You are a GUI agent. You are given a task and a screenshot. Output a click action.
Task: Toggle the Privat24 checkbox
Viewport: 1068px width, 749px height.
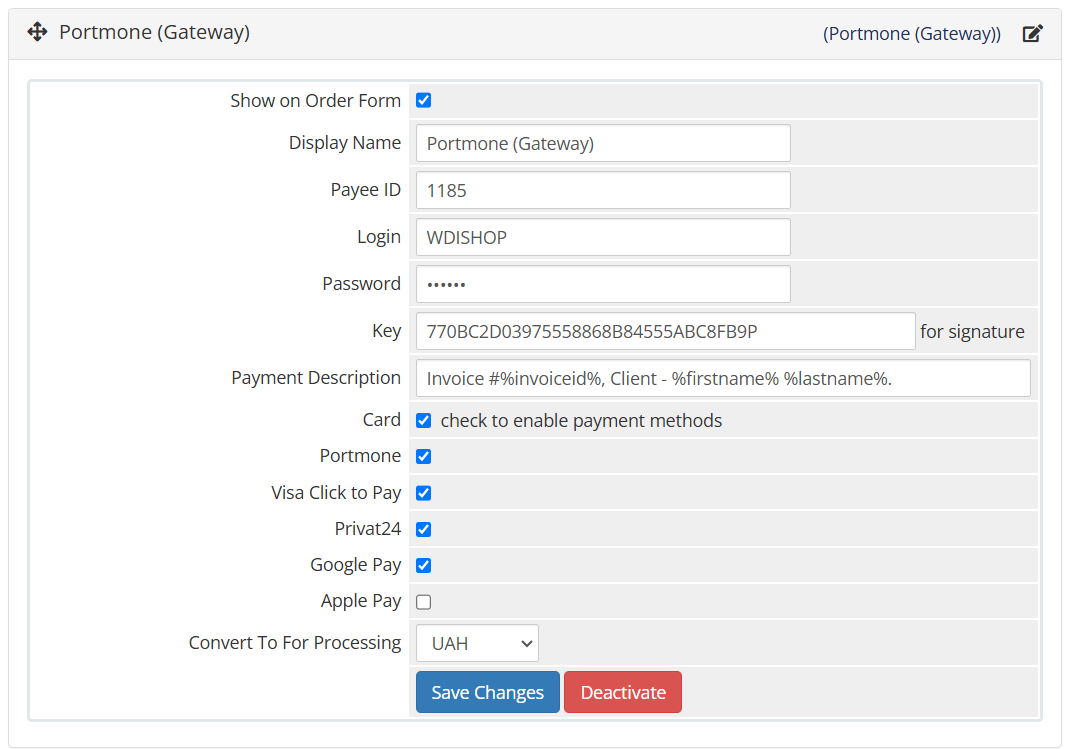424,529
